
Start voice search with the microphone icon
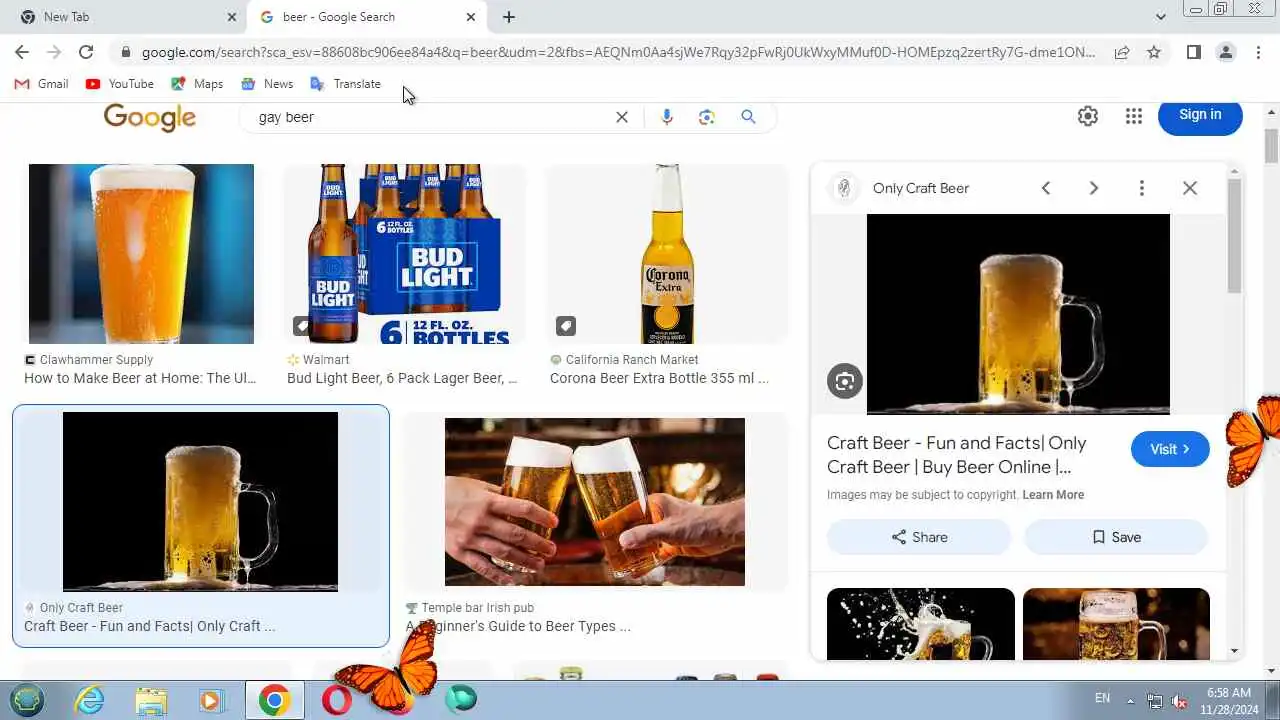click(667, 117)
